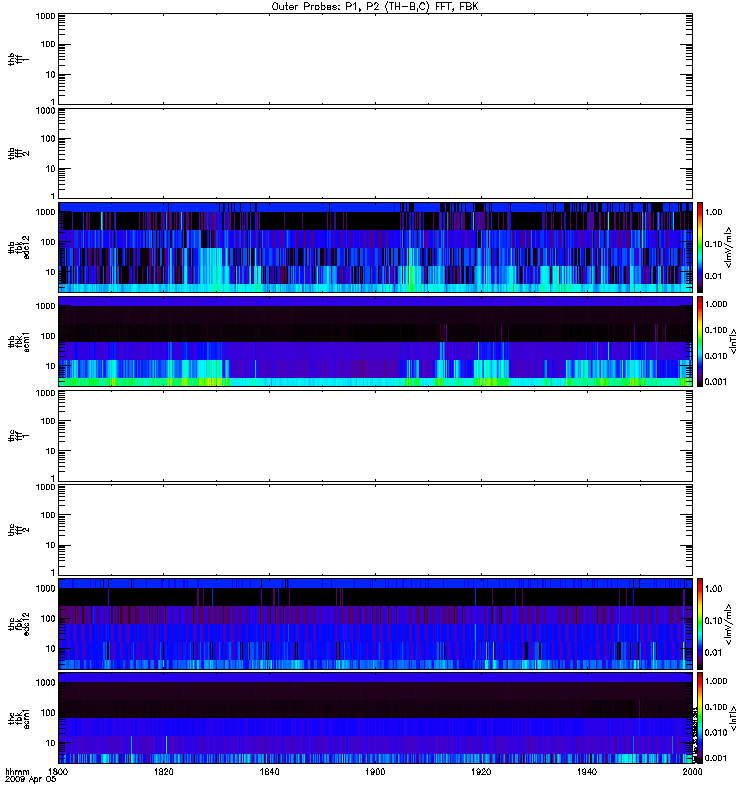Click the 1900 time axis label

(375, 771)
